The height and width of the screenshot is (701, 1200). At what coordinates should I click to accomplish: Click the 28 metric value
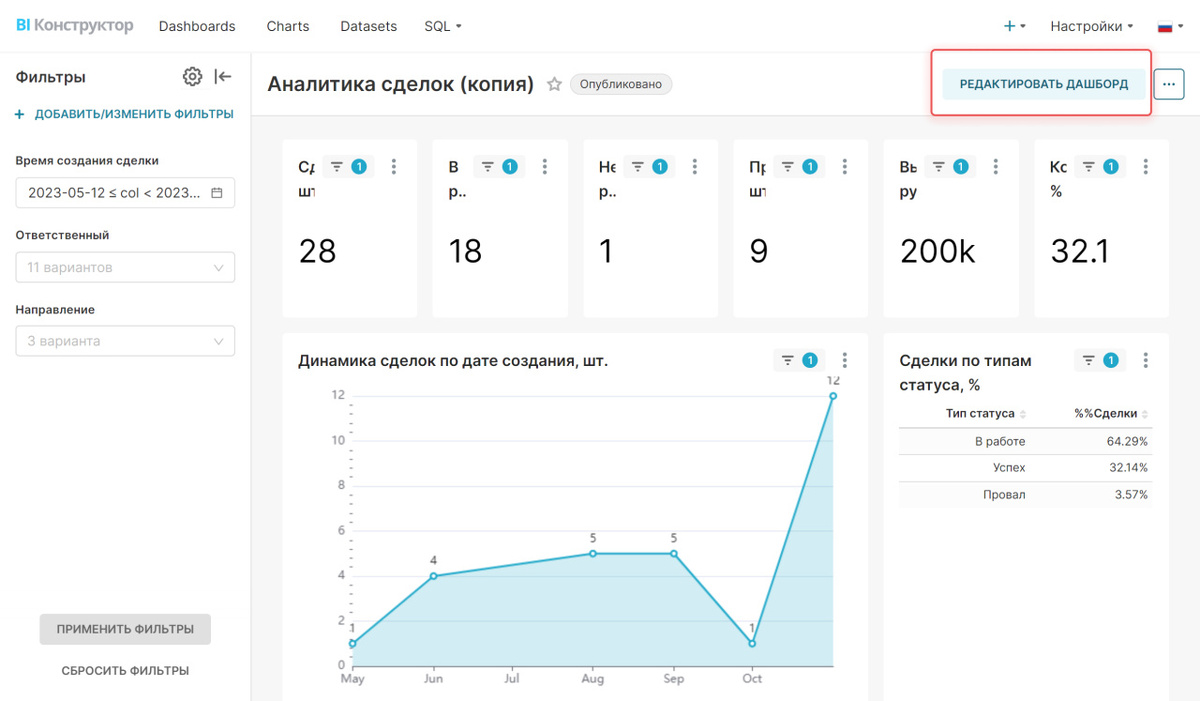tap(317, 251)
